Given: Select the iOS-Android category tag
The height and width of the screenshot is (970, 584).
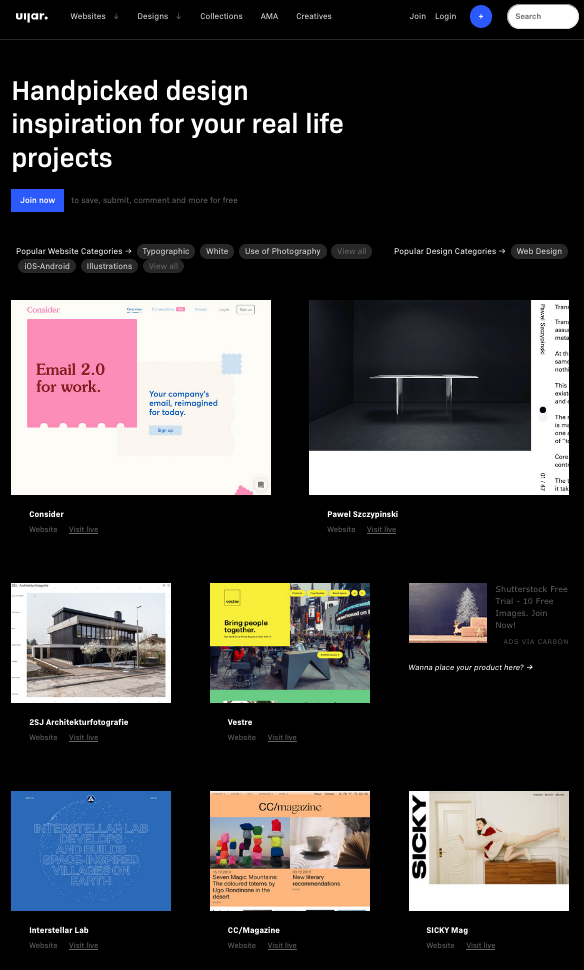Looking at the screenshot, I should click(x=47, y=266).
